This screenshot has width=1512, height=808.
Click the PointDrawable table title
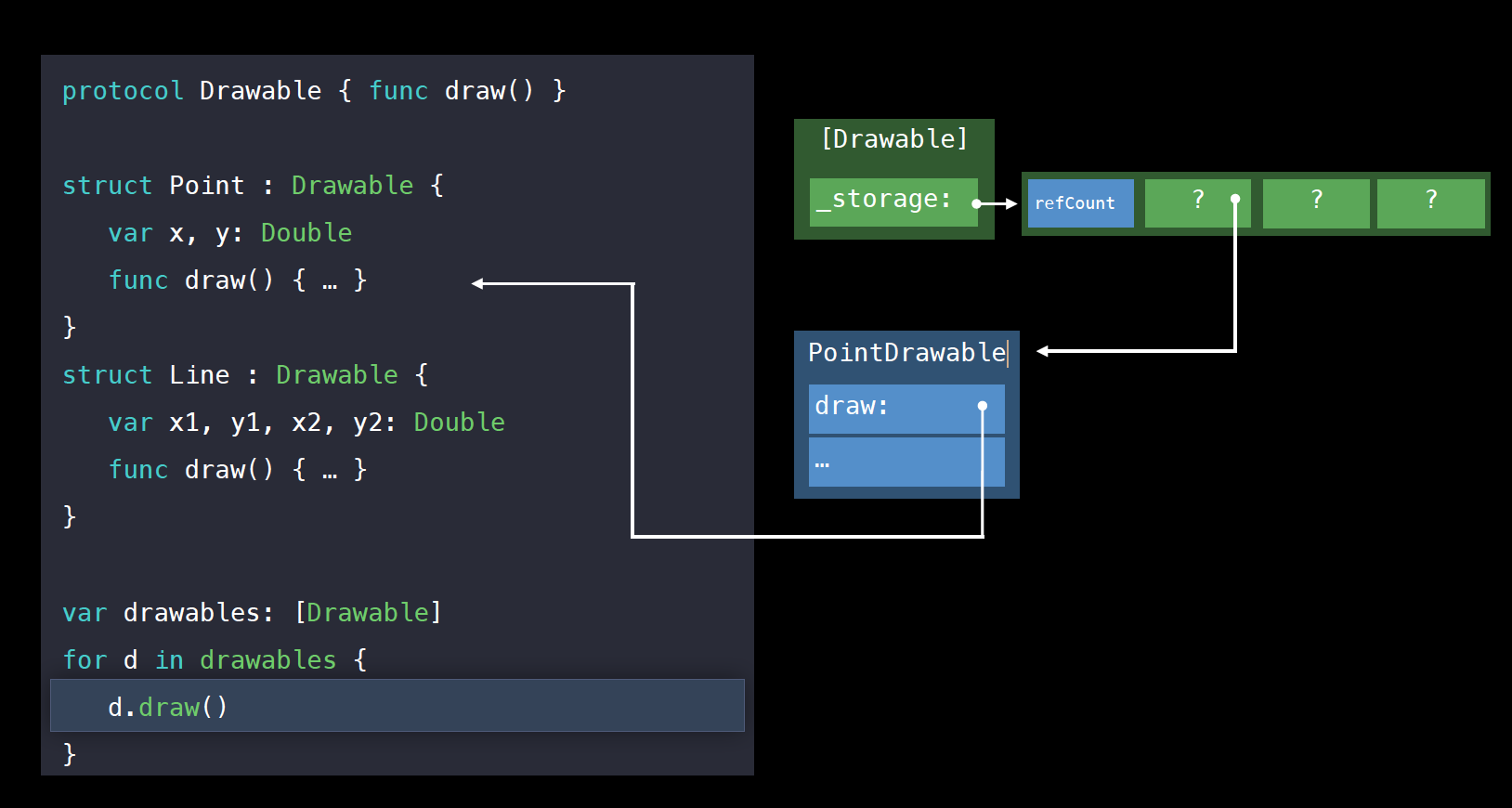point(906,353)
